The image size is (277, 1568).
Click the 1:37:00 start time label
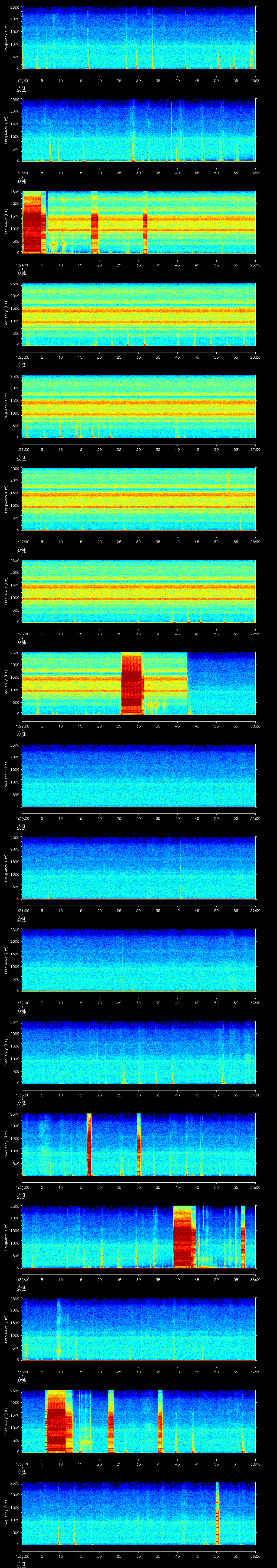(22, 1464)
